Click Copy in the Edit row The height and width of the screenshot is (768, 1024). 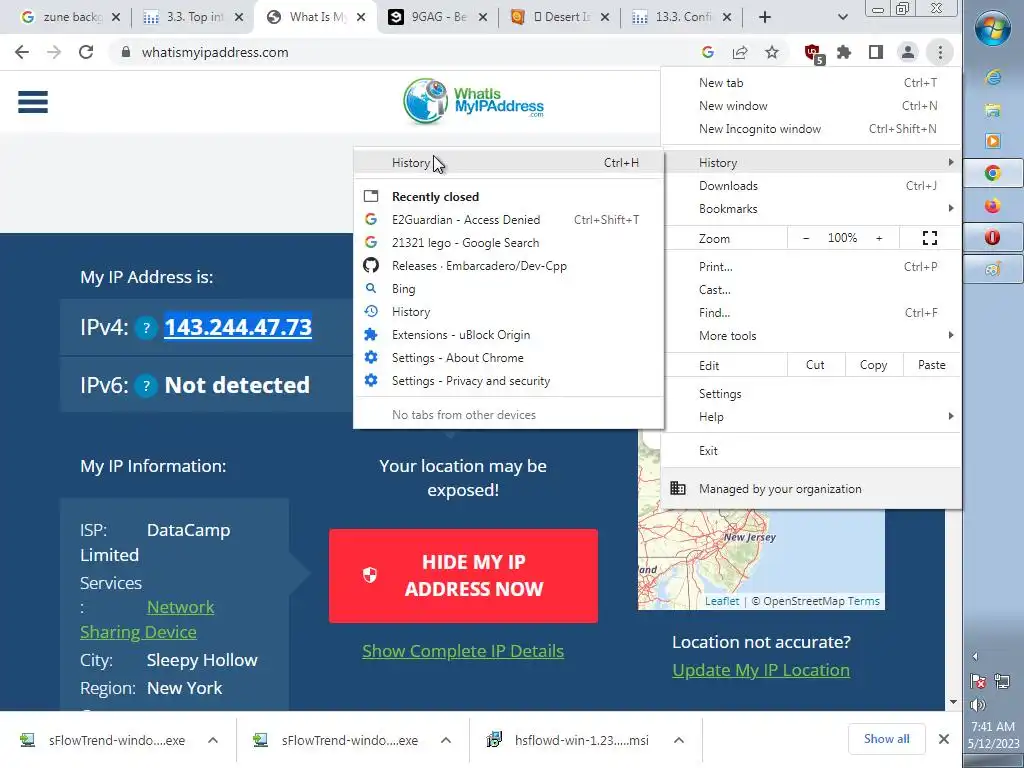click(874, 365)
